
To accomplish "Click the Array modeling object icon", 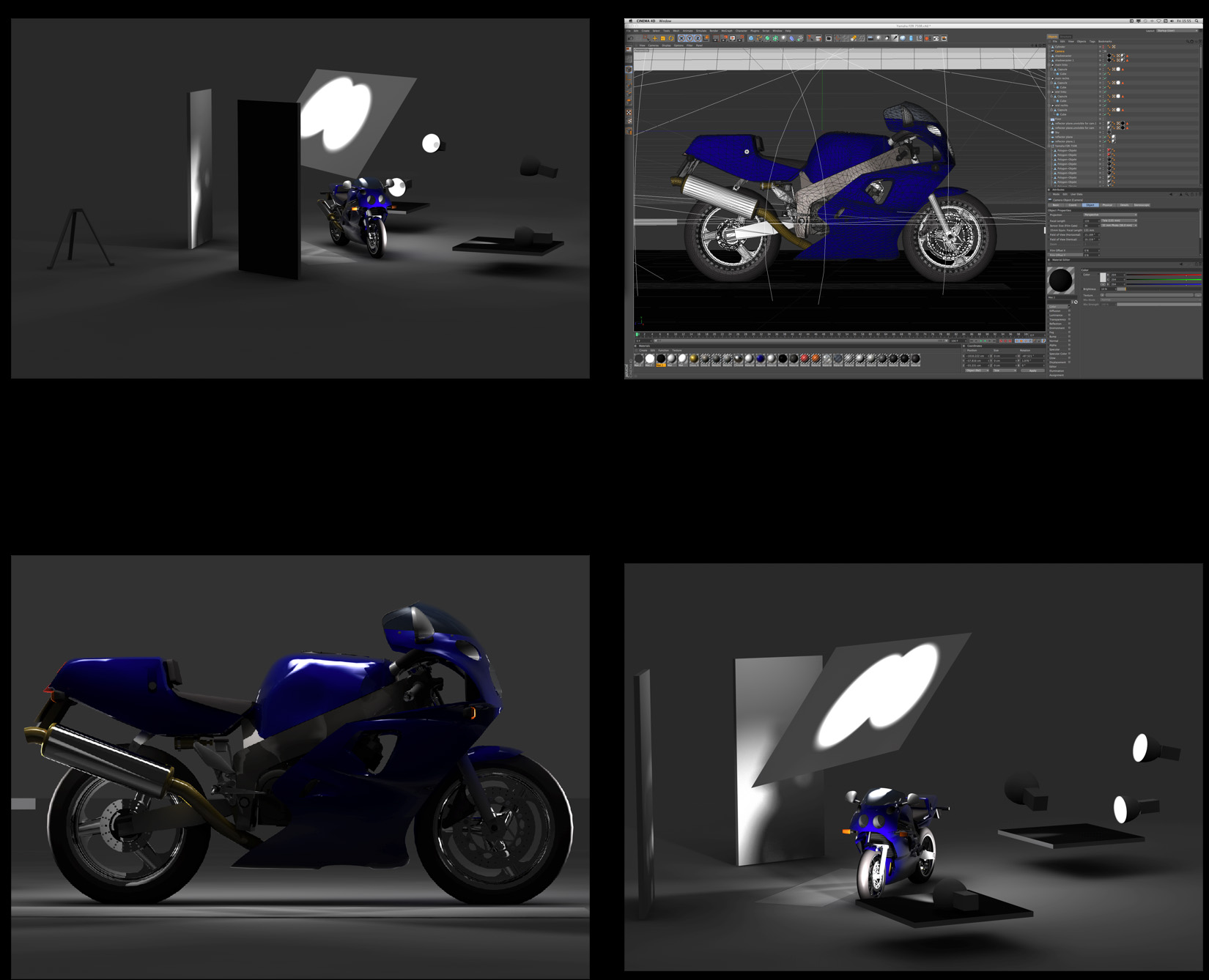I will (775, 38).
